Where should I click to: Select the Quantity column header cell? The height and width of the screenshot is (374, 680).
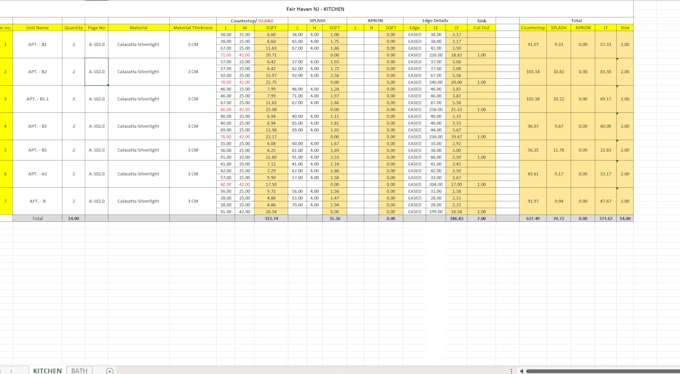point(73,28)
